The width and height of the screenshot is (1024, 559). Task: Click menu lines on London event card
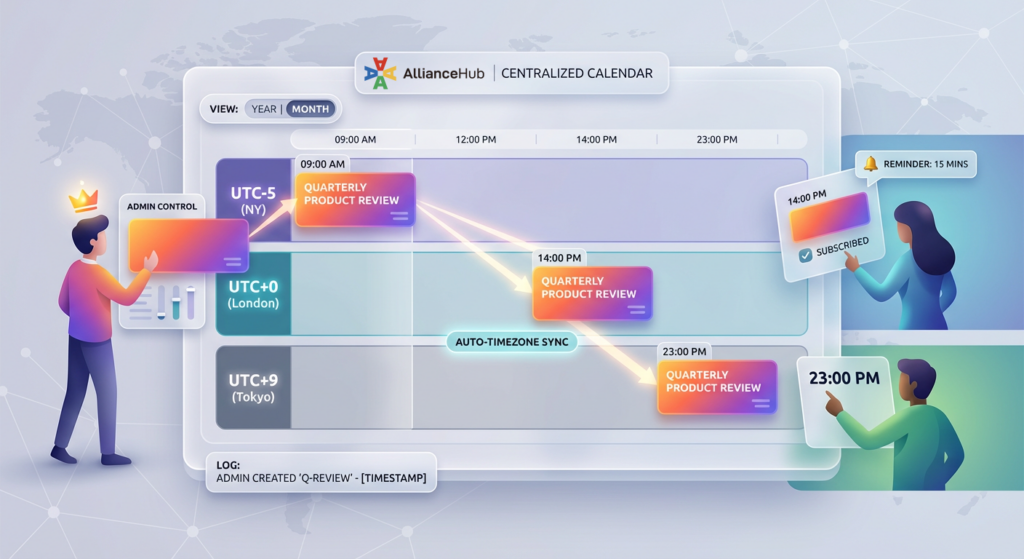tap(636, 309)
